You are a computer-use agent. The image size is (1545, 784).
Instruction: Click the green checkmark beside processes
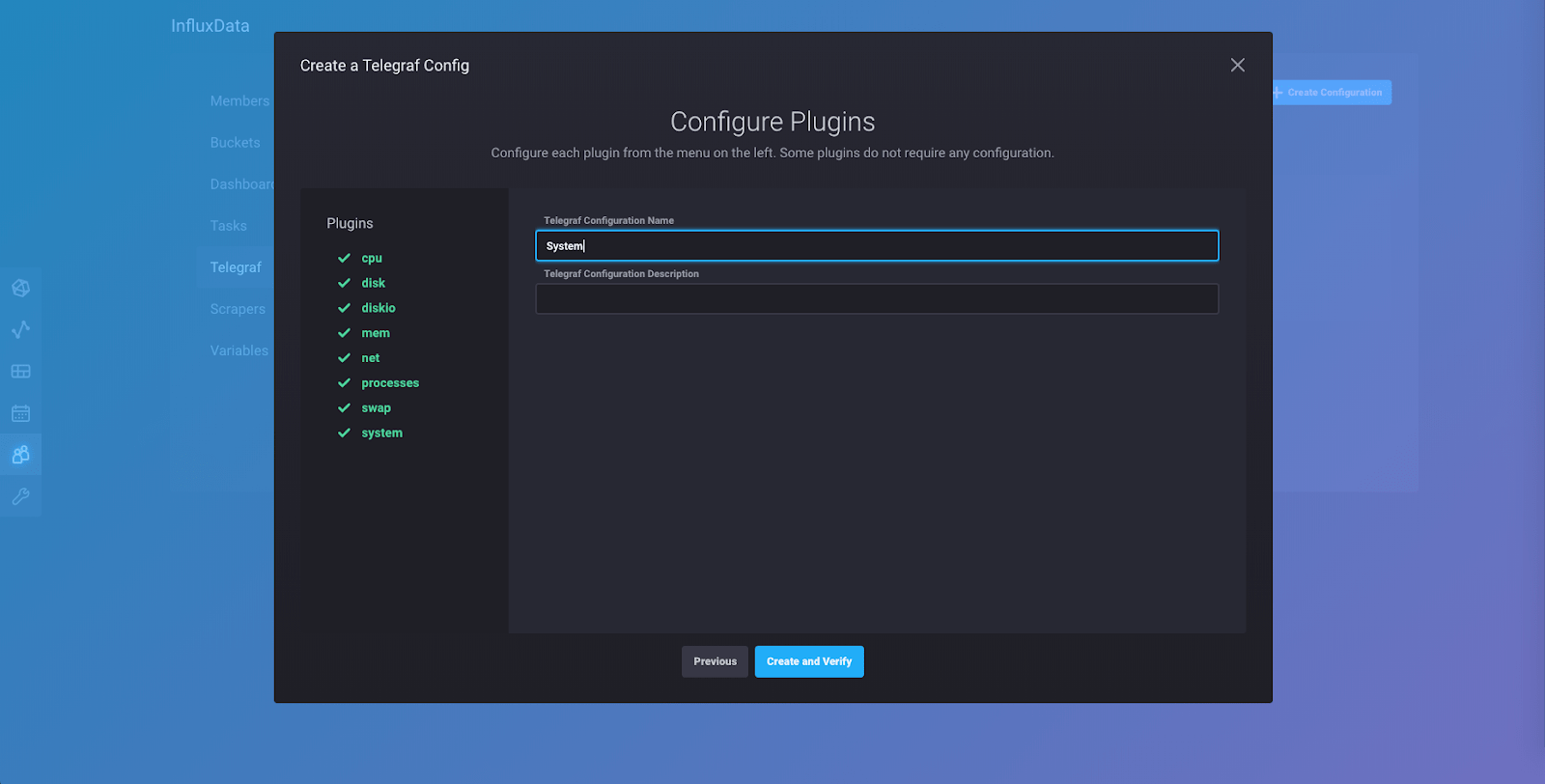(x=344, y=383)
